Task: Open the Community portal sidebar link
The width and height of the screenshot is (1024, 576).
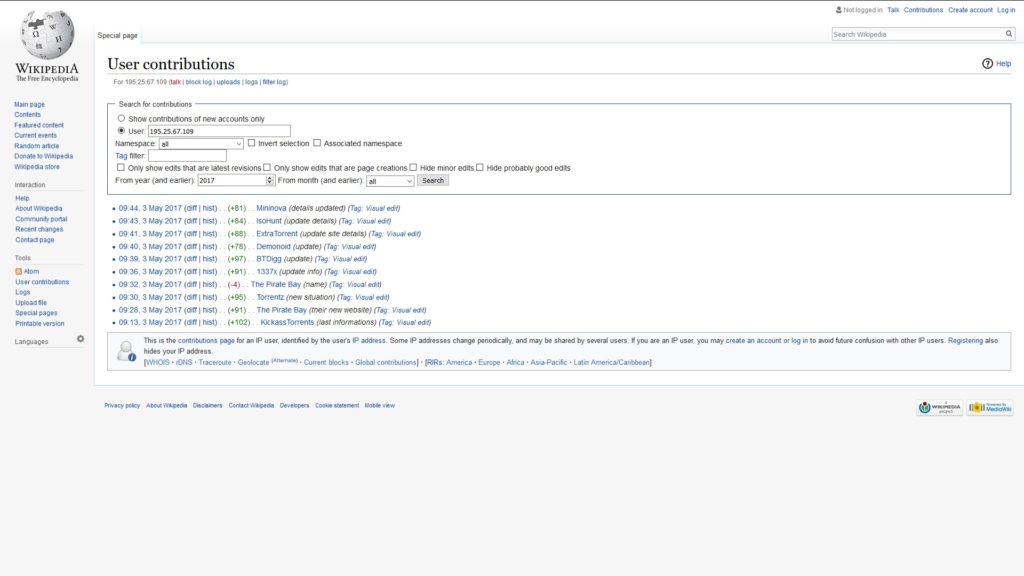Action: pyautogui.click(x=41, y=219)
